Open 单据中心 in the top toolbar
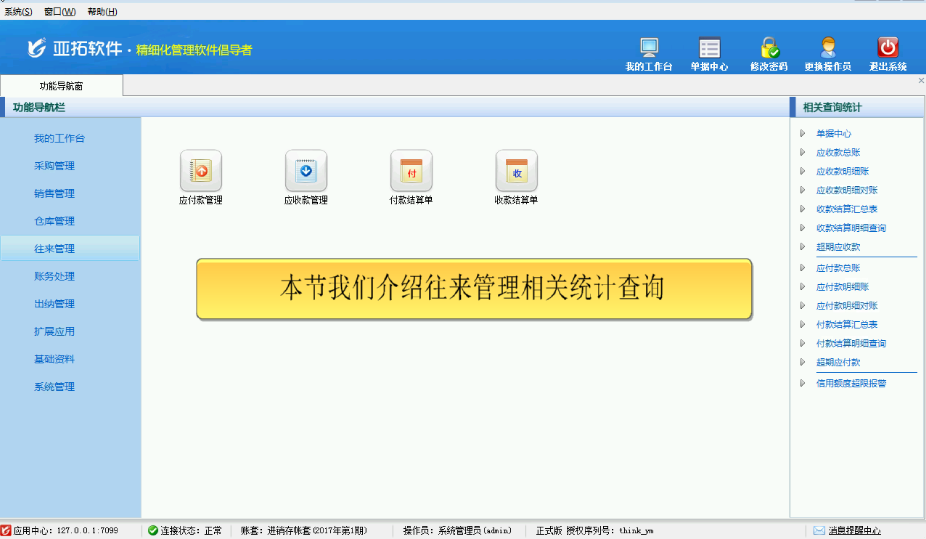Image resolution: width=926 pixels, height=539 pixels. click(x=709, y=48)
